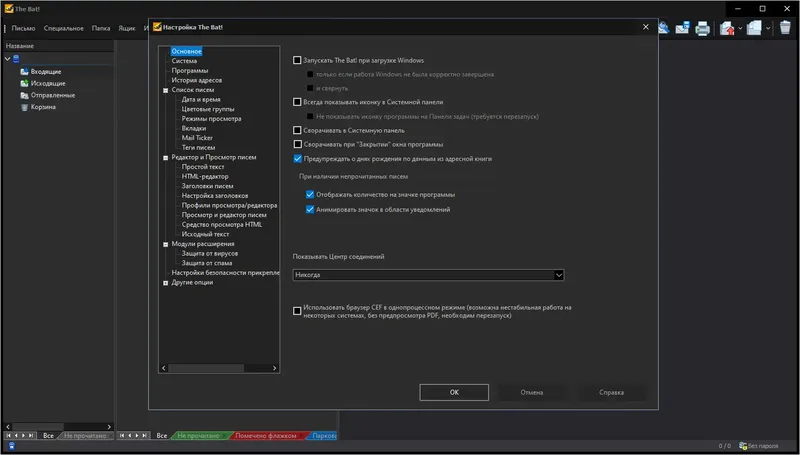Click the settings tree horizontal scrollbar thumb
The height and width of the screenshot is (455, 800).
(x=206, y=368)
